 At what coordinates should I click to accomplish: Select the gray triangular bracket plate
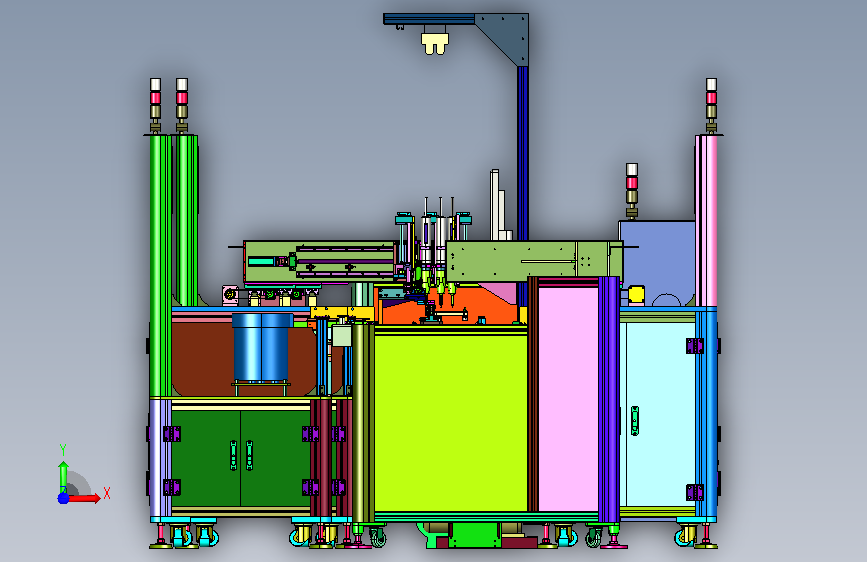tap(508, 34)
